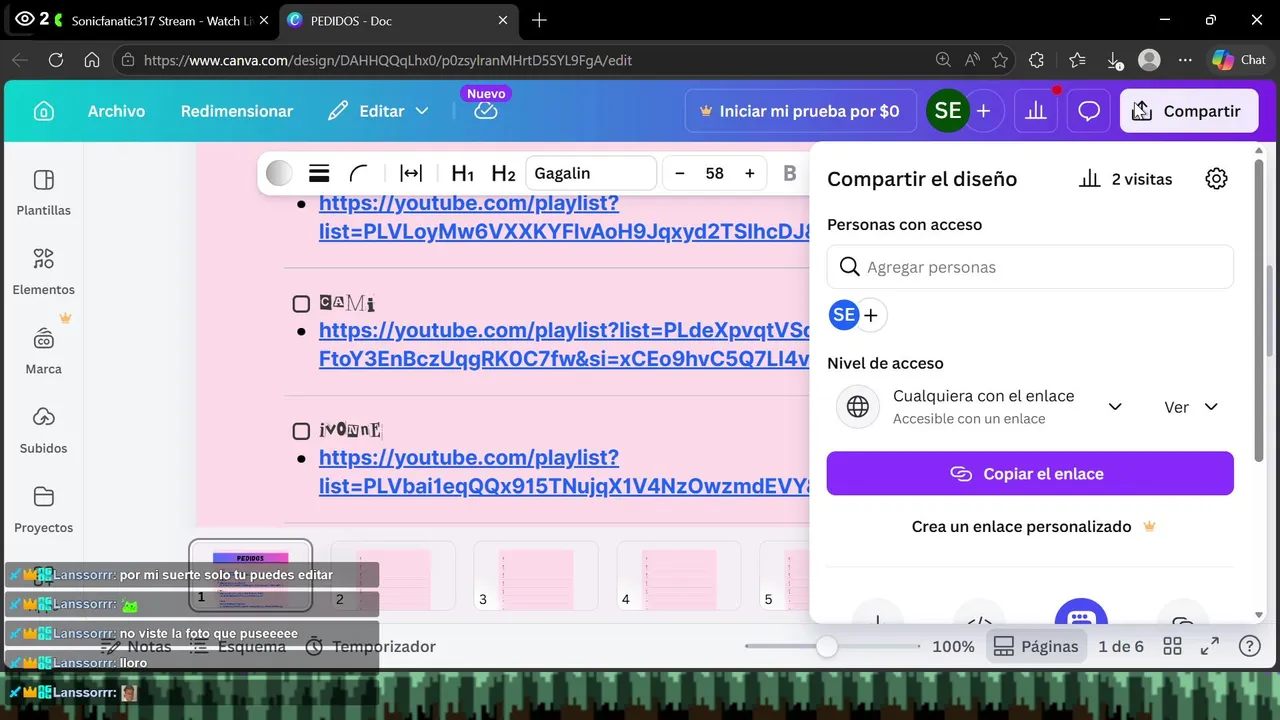The height and width of the screenshot is (720, 1280).
Task: Click Crea un enlace personalizado
Action: pos(1033,526)
